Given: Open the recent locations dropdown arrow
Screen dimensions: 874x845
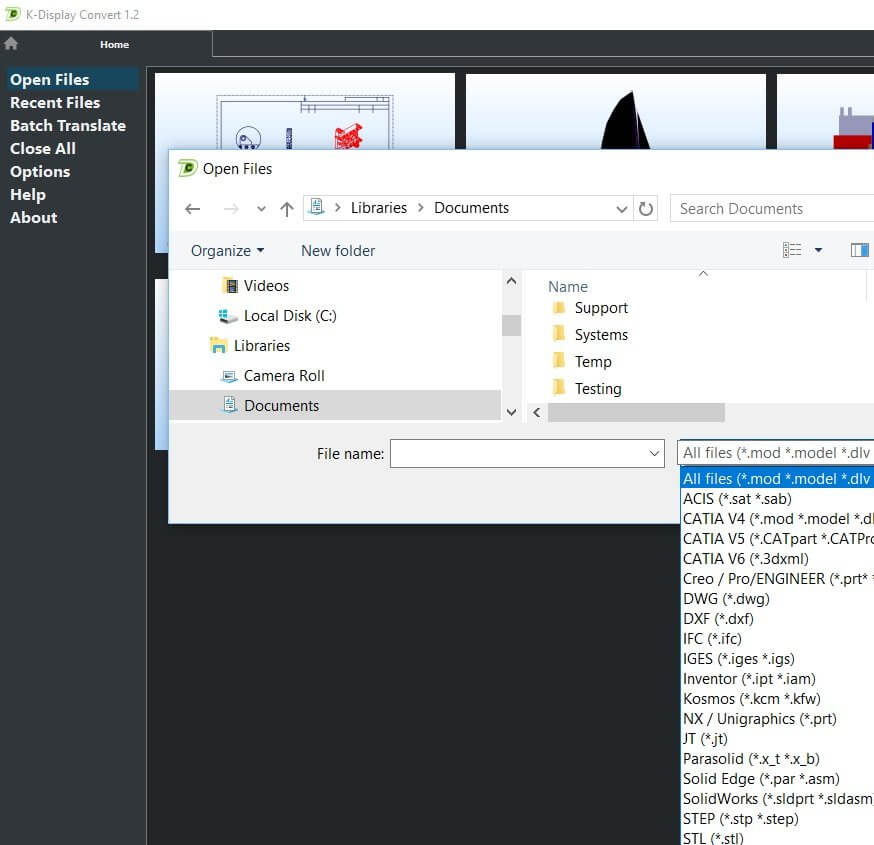Looking at the screenshot, I should (x=261, y=209).
